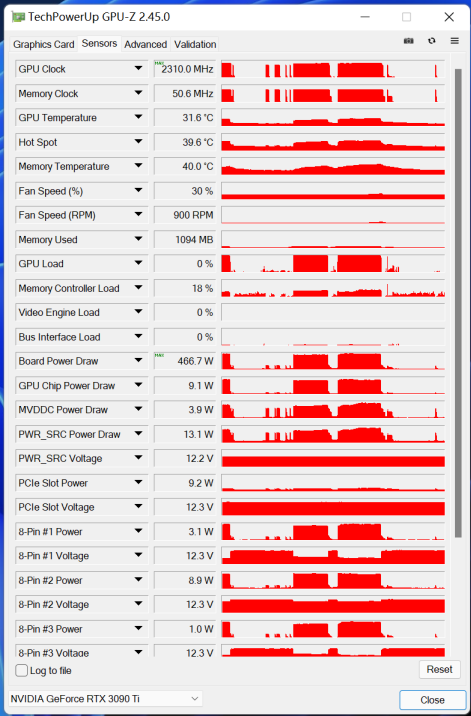Click the screenshot camera icon
Image resolution: width=471 pixels, height=716 pixels.
[408, 41]
